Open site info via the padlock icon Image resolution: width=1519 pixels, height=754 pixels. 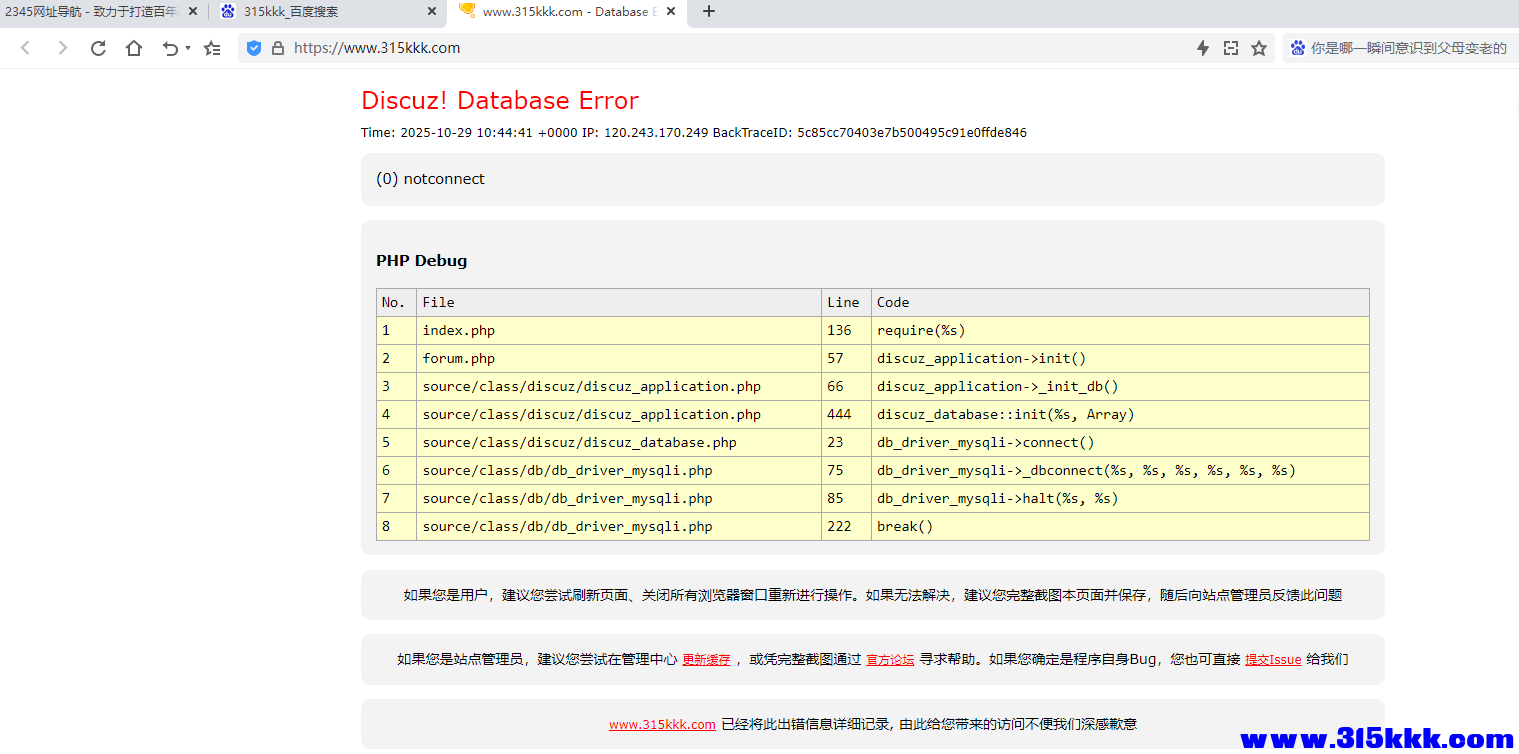coord(275,47)
